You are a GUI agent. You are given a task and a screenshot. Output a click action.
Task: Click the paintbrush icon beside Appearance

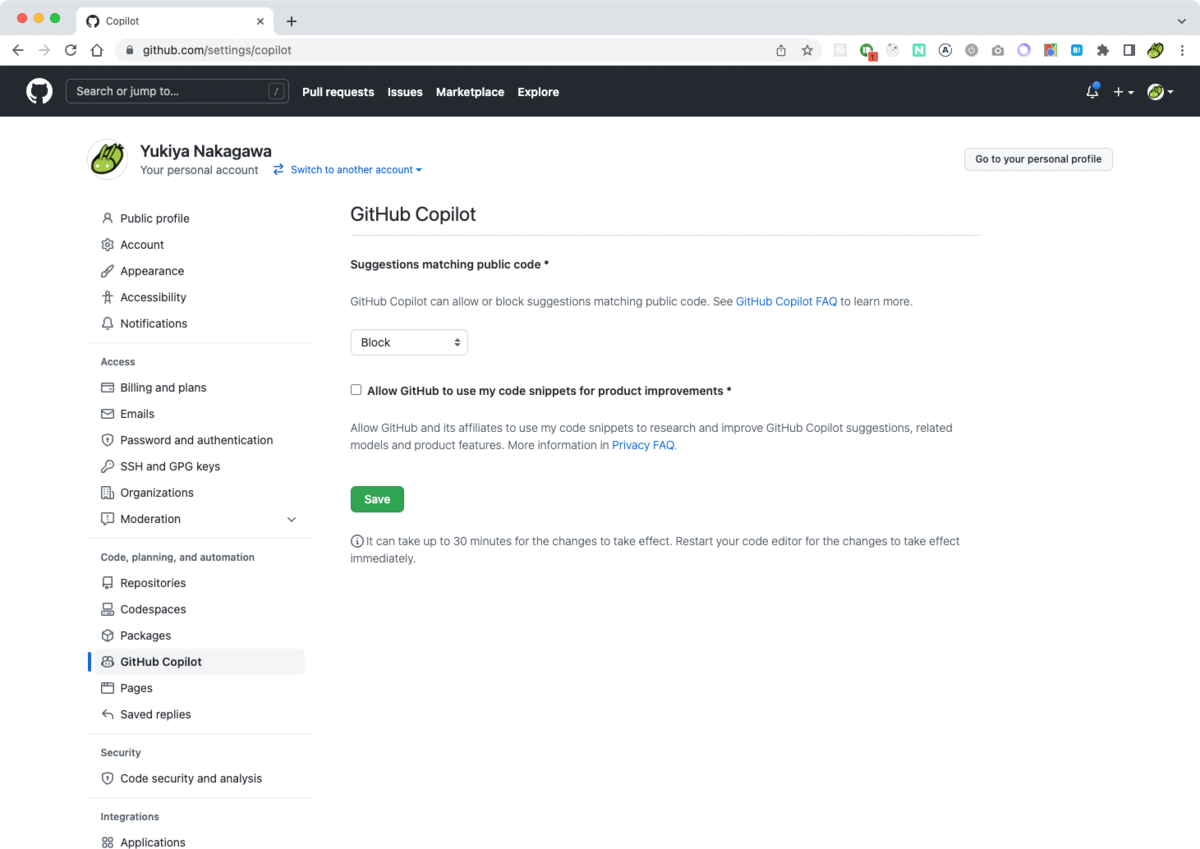(x=107, y=270)
